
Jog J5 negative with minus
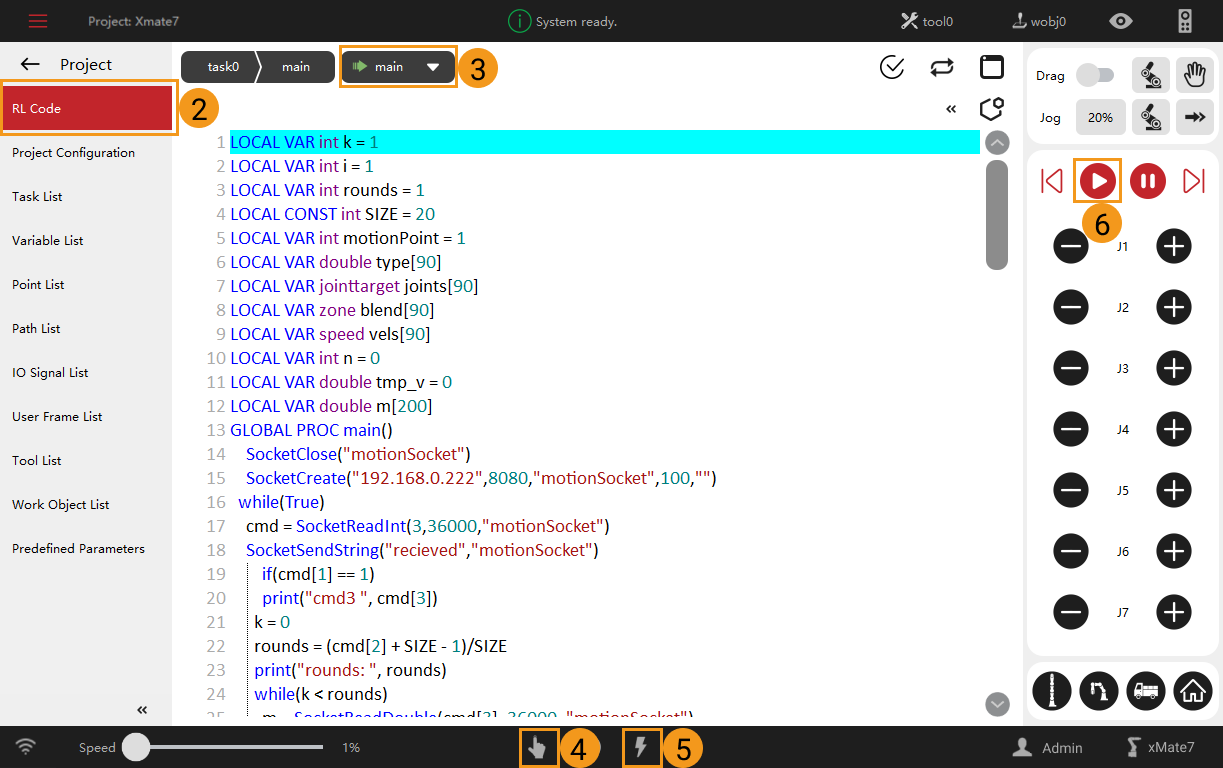[1071, 490]
